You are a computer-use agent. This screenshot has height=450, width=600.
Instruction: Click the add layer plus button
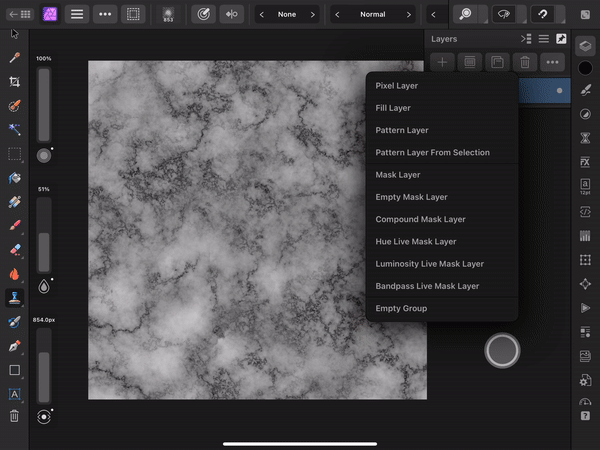442,62
